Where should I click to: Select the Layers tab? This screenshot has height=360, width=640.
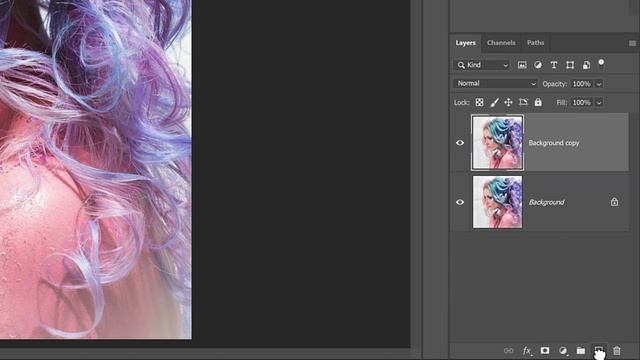click(466, 43)
